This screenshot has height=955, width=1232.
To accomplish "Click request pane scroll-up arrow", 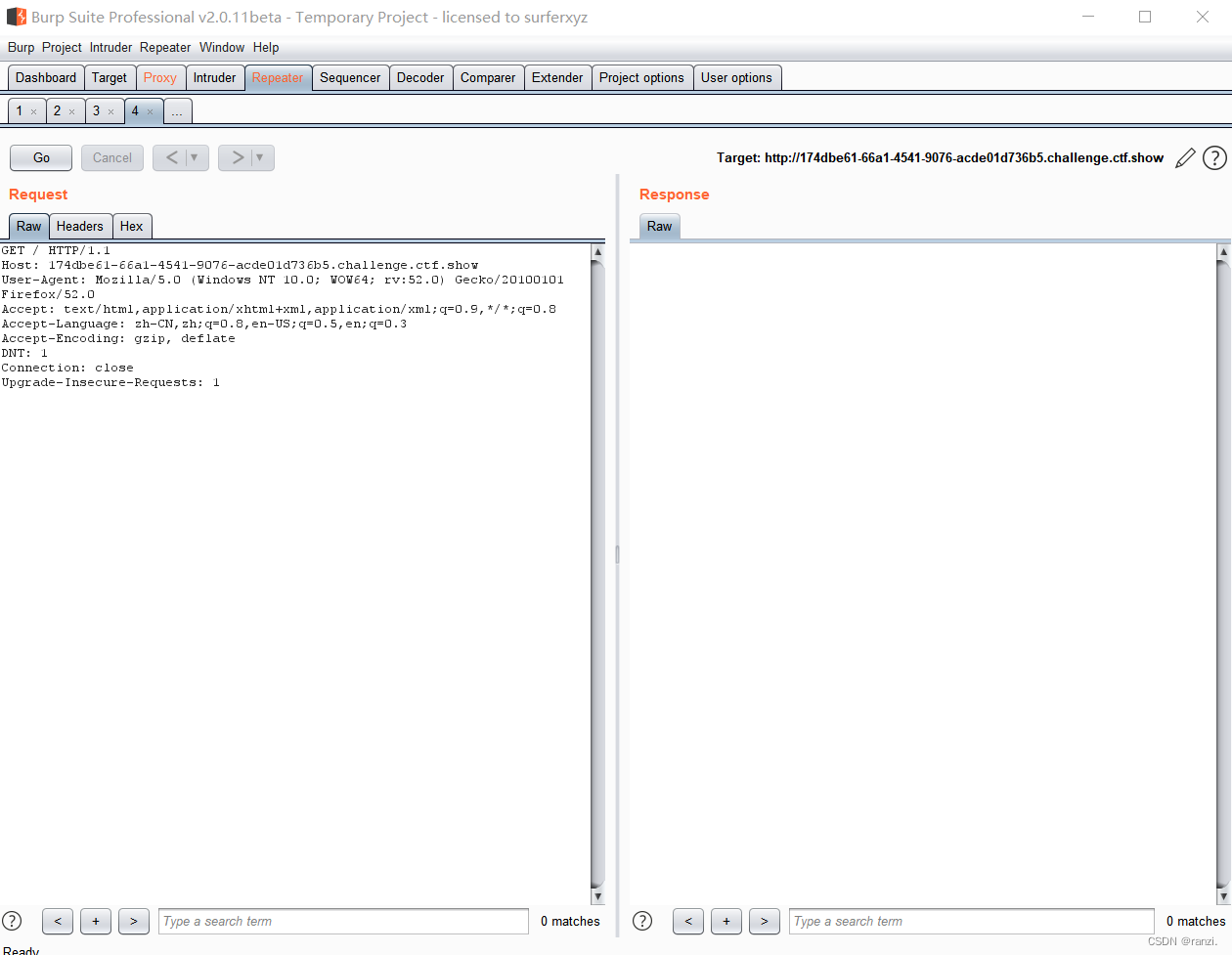I will tap(598, 252).
